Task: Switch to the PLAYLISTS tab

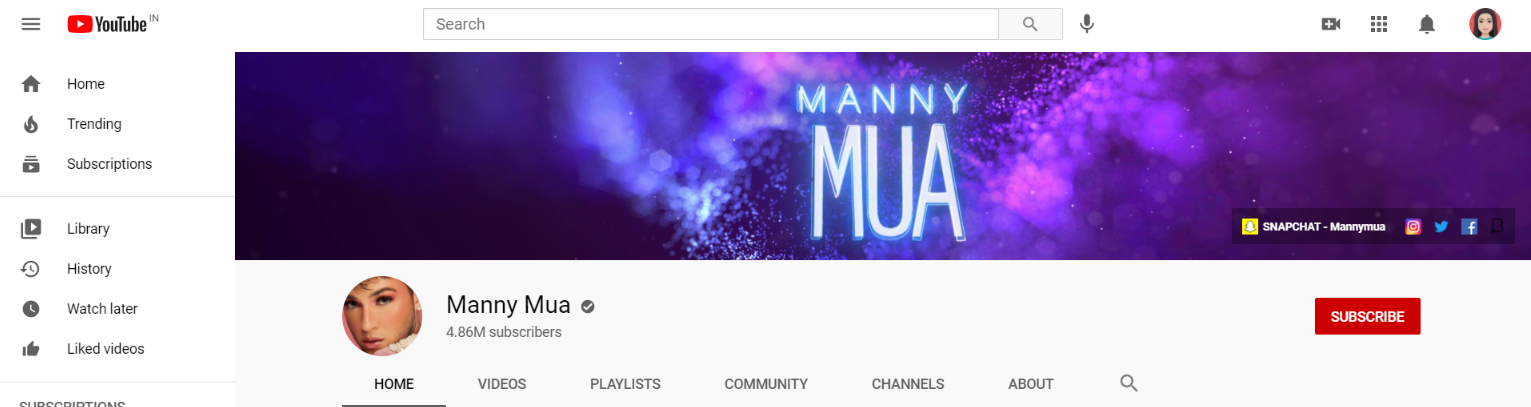Action: tap(625, 384)
